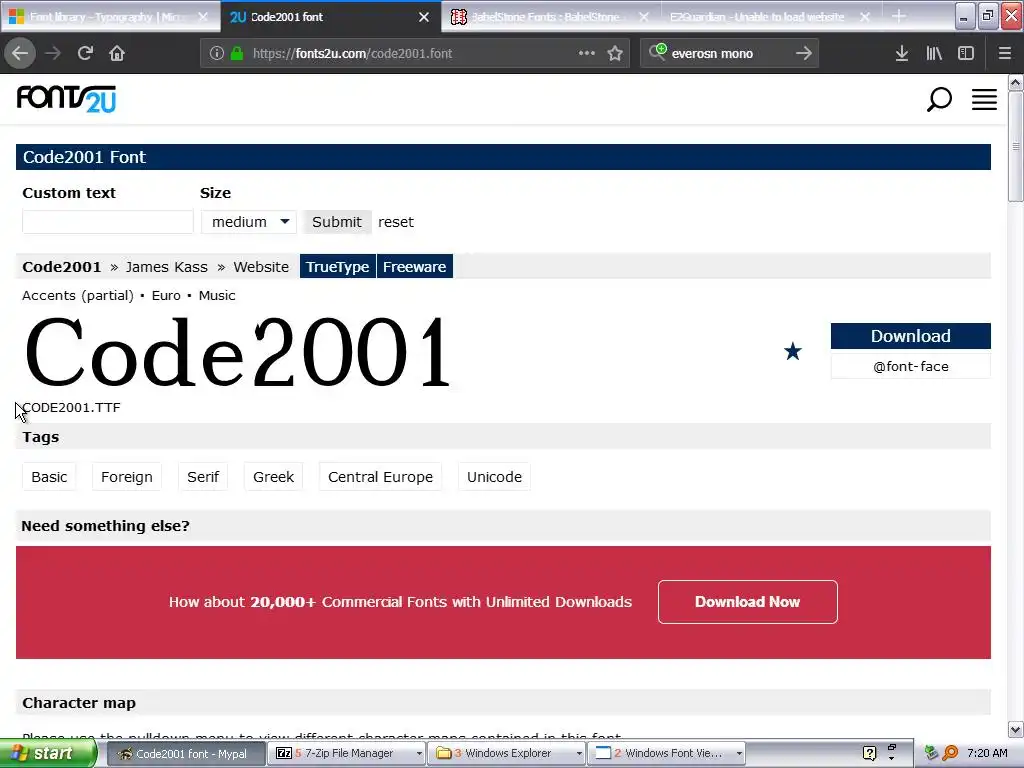Viewport: 1024px width, 768px height.
Task: Select the Serif tag
Action: coord(203,477)
